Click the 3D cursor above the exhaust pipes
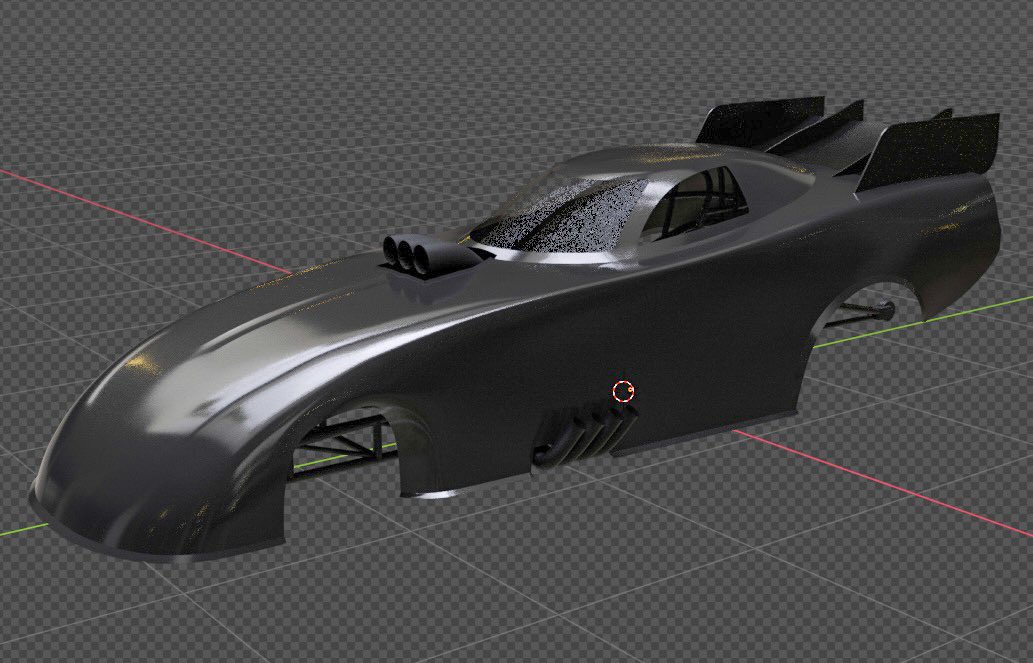Screen dimensions: 1033x663 tap(623, 391)
